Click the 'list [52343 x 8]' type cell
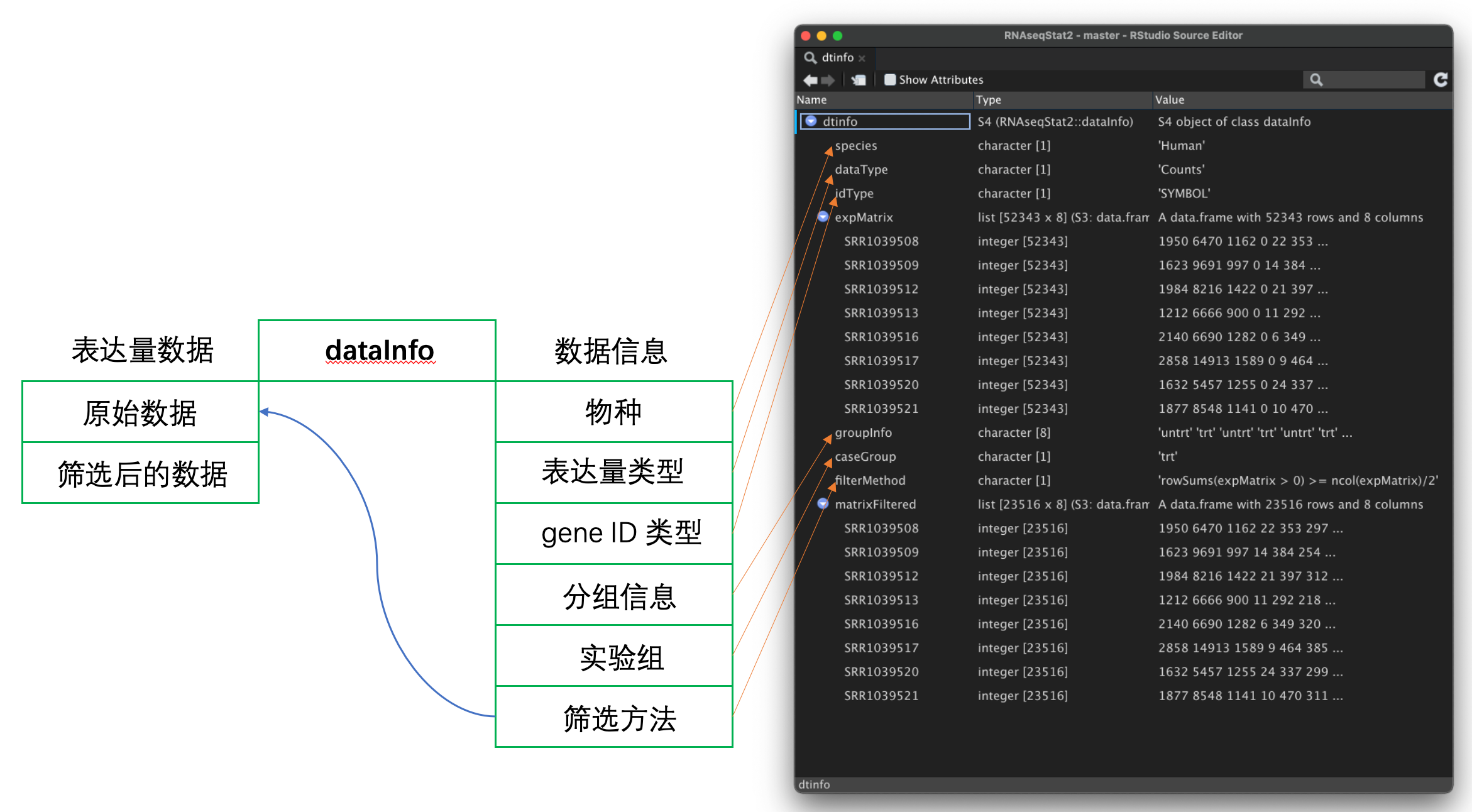The height and width of the screenshot is (812, 1472). [x=1063, y=217]
